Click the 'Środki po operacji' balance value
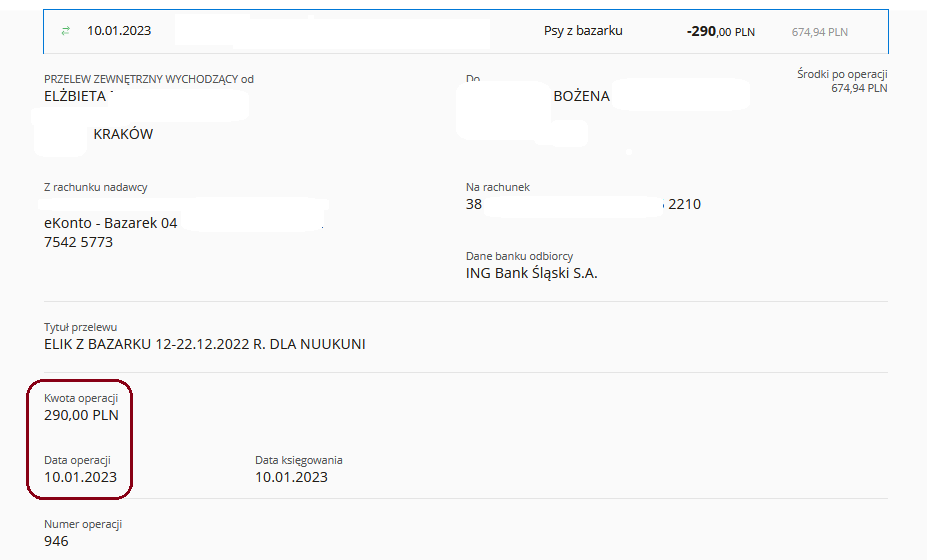This screenshot has height=560, width=927. pos(859,88)
